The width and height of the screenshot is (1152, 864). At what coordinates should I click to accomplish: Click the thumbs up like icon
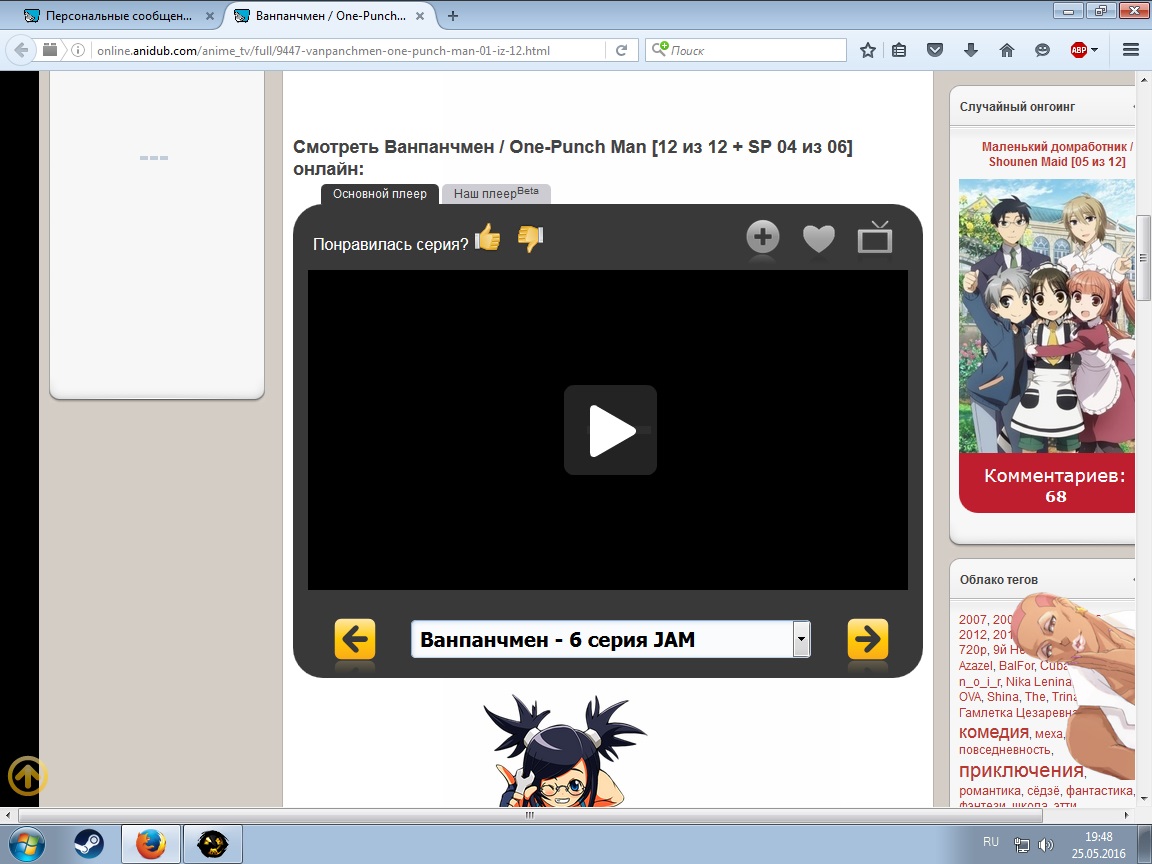(488, 237)
